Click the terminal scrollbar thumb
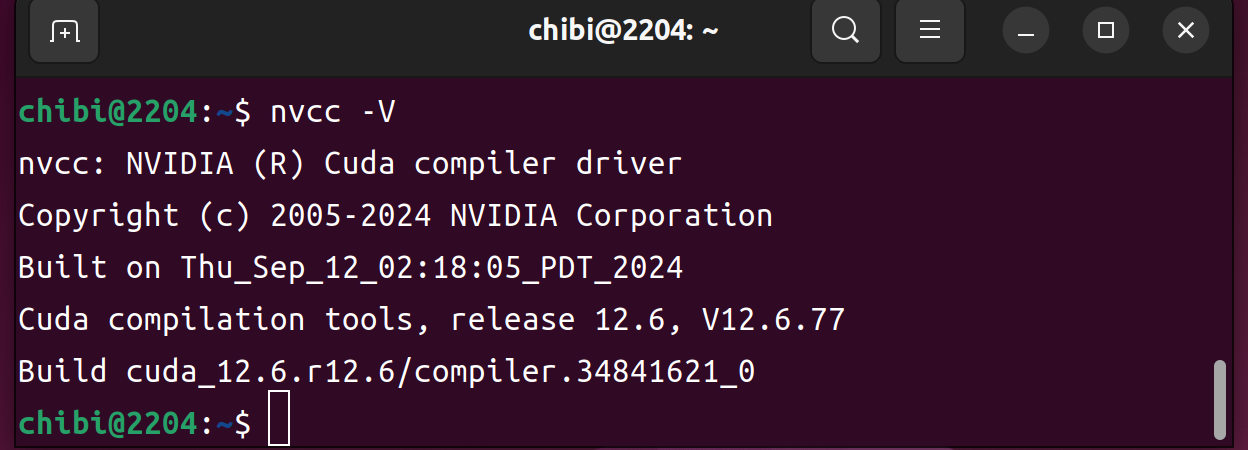 (x=1219, y=399)
